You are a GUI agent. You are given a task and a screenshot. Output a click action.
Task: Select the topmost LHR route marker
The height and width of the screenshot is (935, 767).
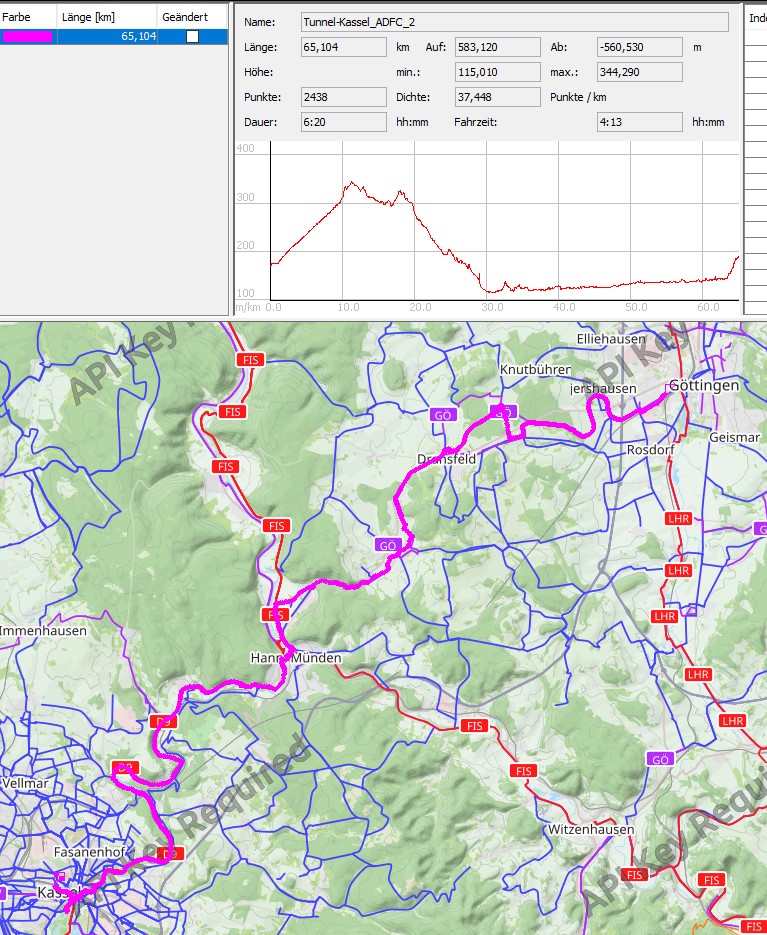tap(678, 518)
